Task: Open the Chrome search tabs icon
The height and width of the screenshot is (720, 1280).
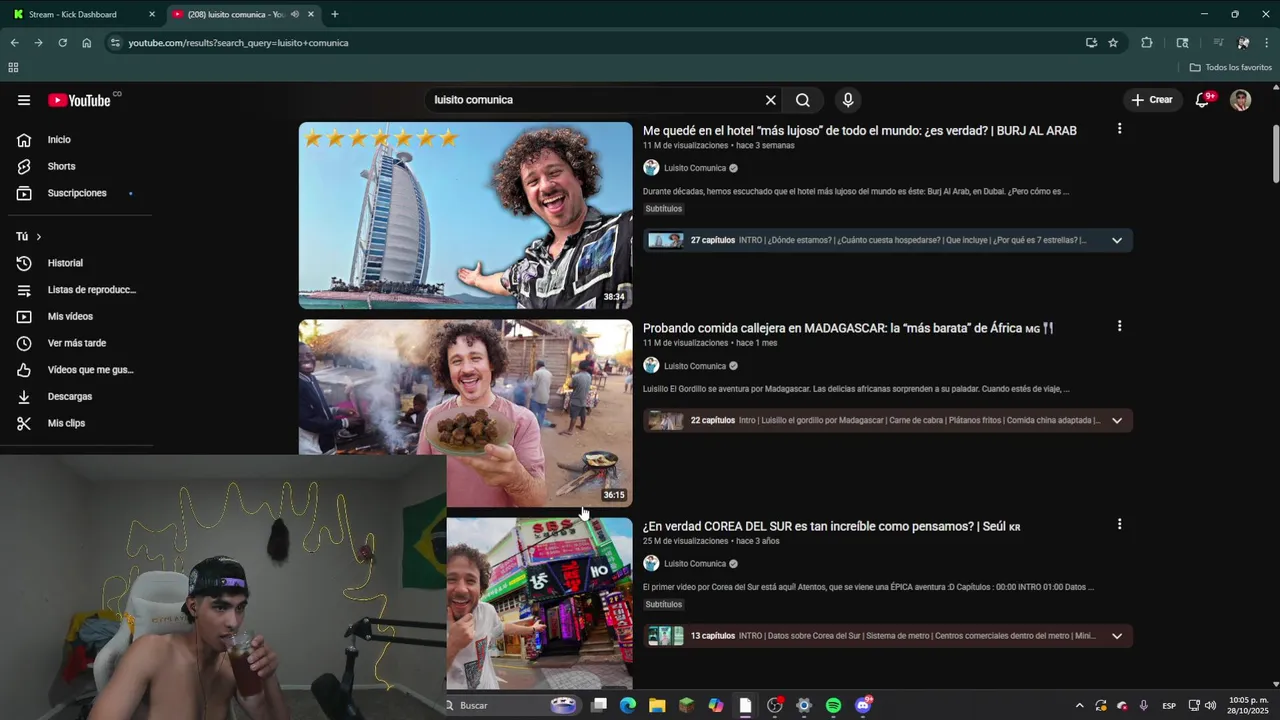Action: [1182, 43]
